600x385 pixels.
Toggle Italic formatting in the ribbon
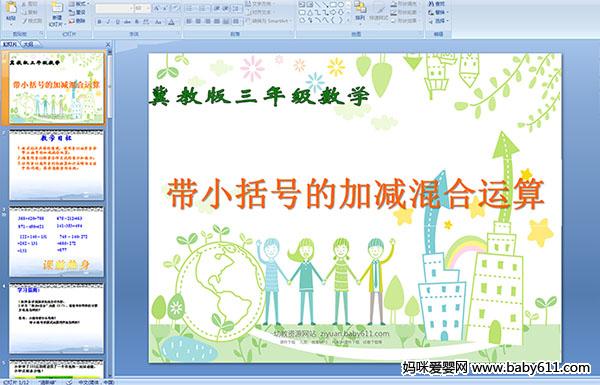[108, 22]
